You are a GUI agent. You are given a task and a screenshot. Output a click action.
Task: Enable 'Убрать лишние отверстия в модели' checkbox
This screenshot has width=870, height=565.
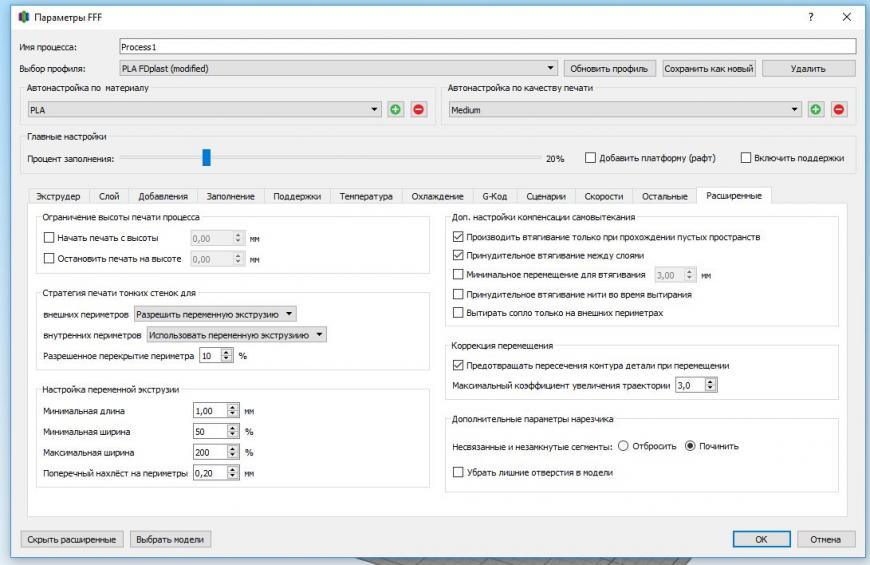pos(458,472)
